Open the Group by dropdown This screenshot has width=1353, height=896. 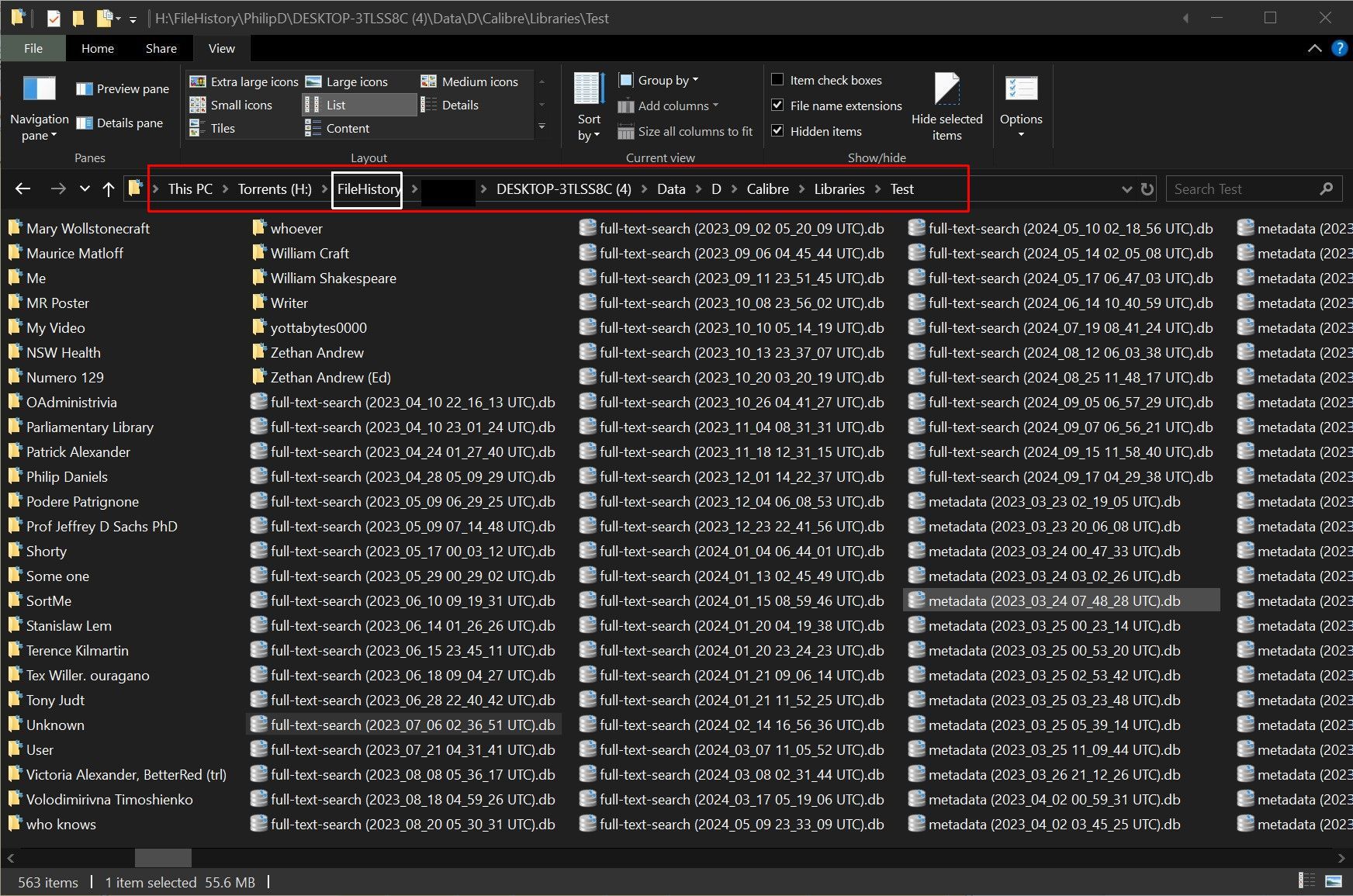pyautogui.click(x=659, y=80)
